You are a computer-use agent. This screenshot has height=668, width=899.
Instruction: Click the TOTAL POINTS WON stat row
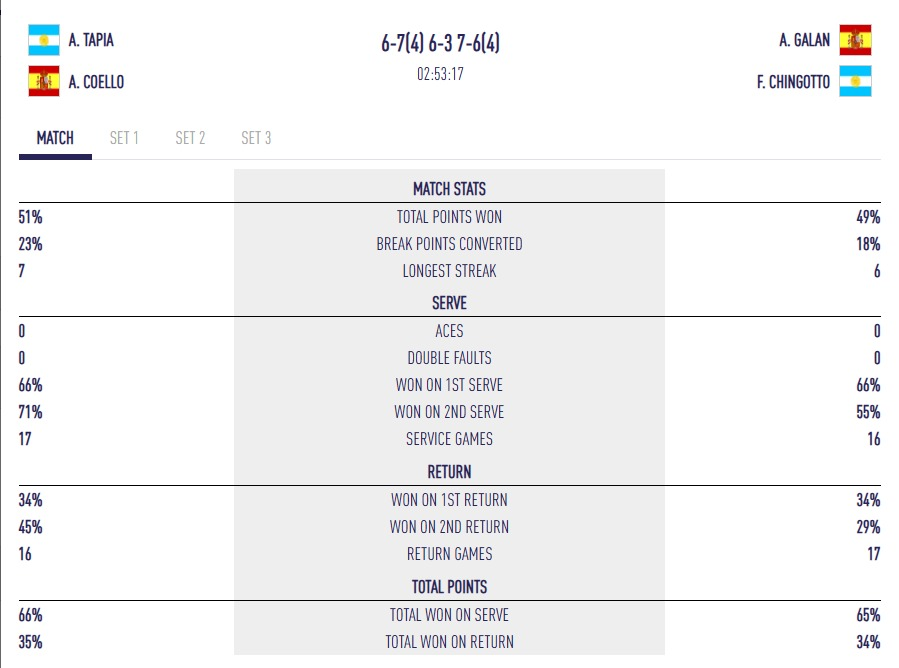pos(449,217)
